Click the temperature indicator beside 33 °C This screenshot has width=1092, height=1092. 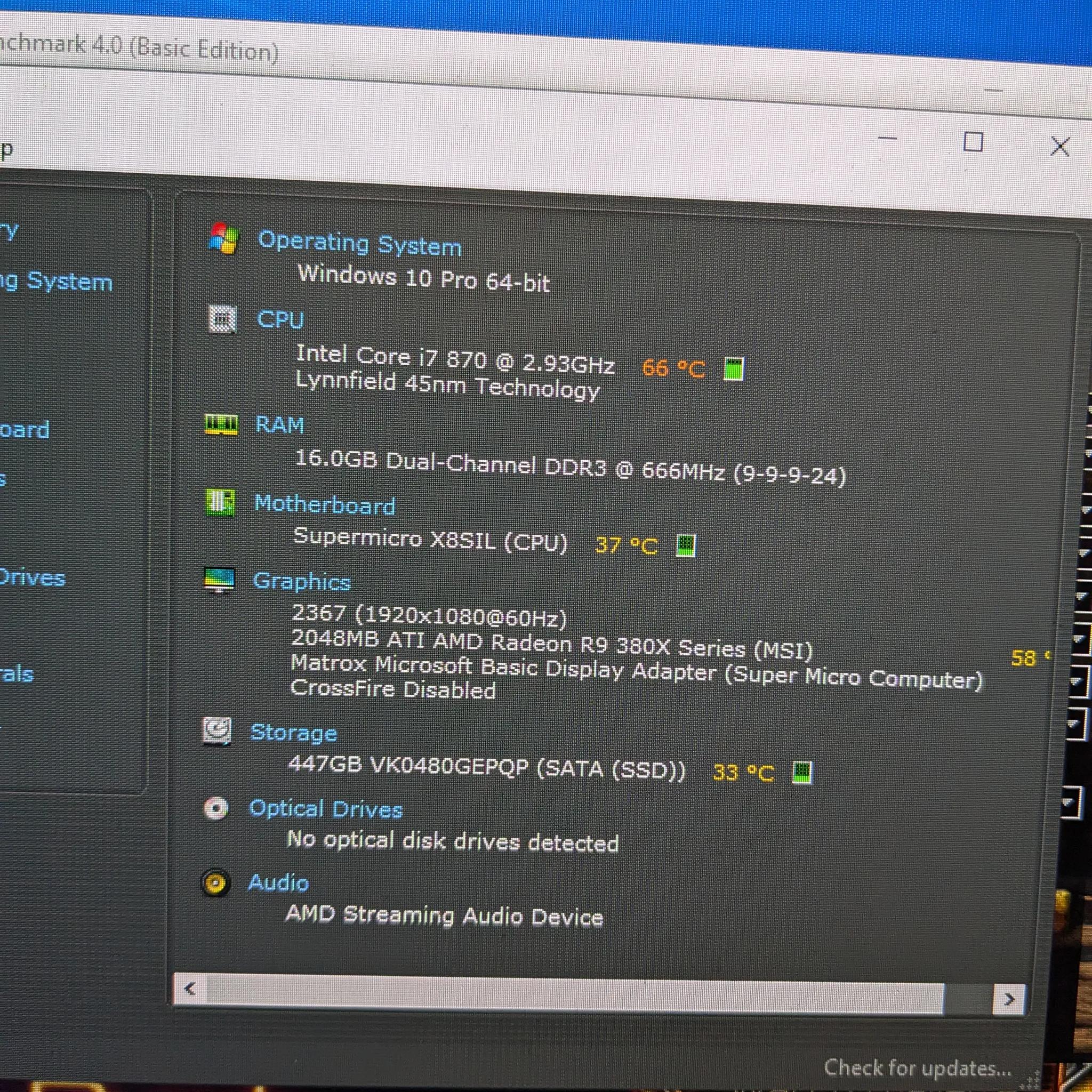(x=802, y=772)
